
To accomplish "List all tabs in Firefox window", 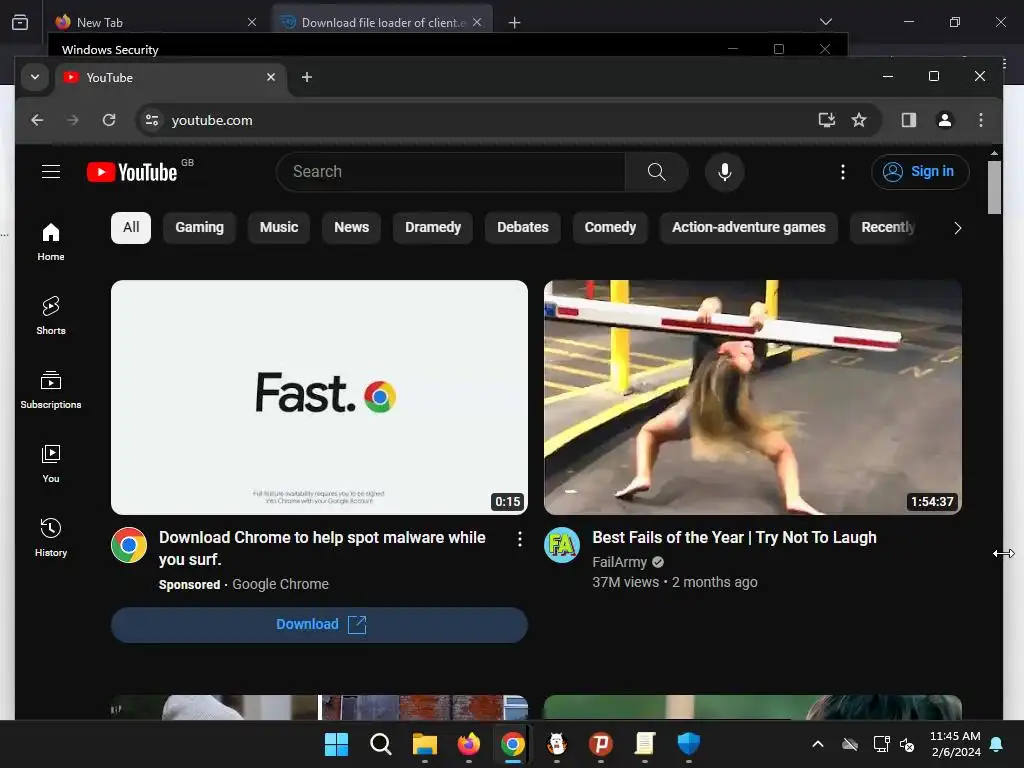I will pyautogui.click(x=825, y=22).
